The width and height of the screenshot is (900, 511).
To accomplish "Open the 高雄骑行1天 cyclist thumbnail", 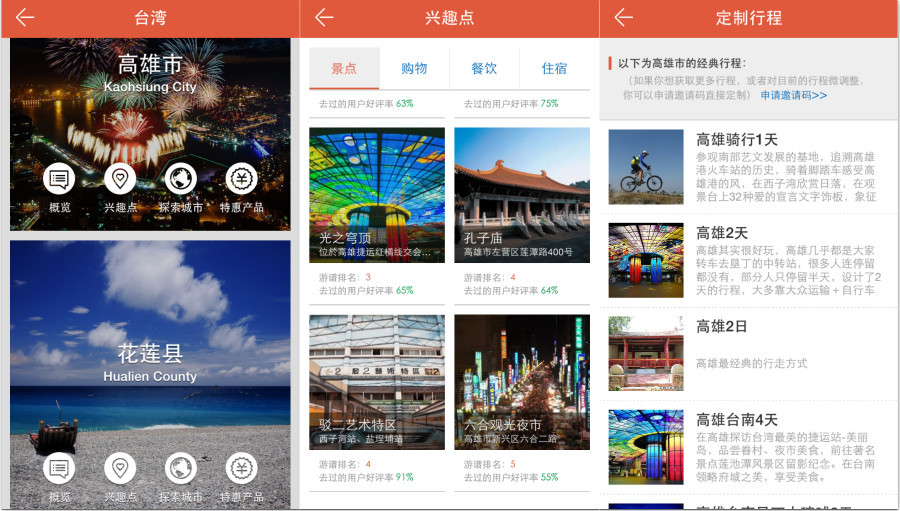I will click(646, 167).
